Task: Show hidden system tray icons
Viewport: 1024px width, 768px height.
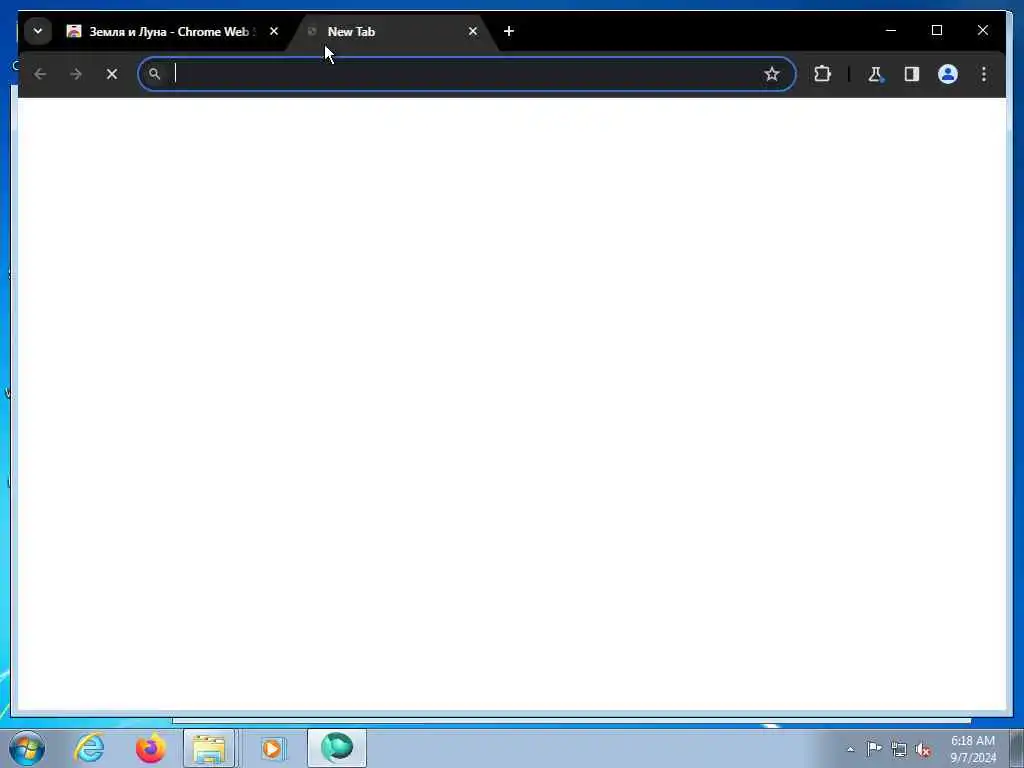Action: tap(850, 749)
